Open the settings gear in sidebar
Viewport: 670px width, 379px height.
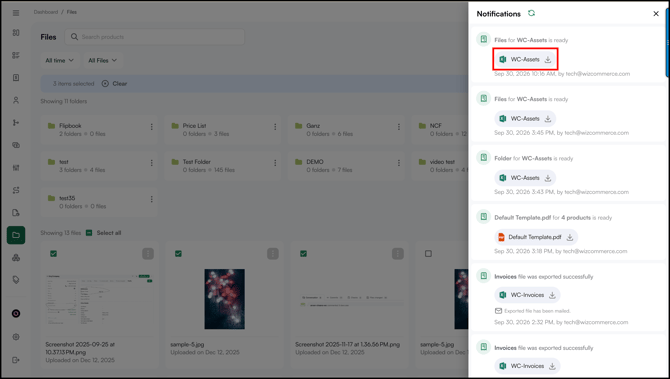tap(16, 337)
